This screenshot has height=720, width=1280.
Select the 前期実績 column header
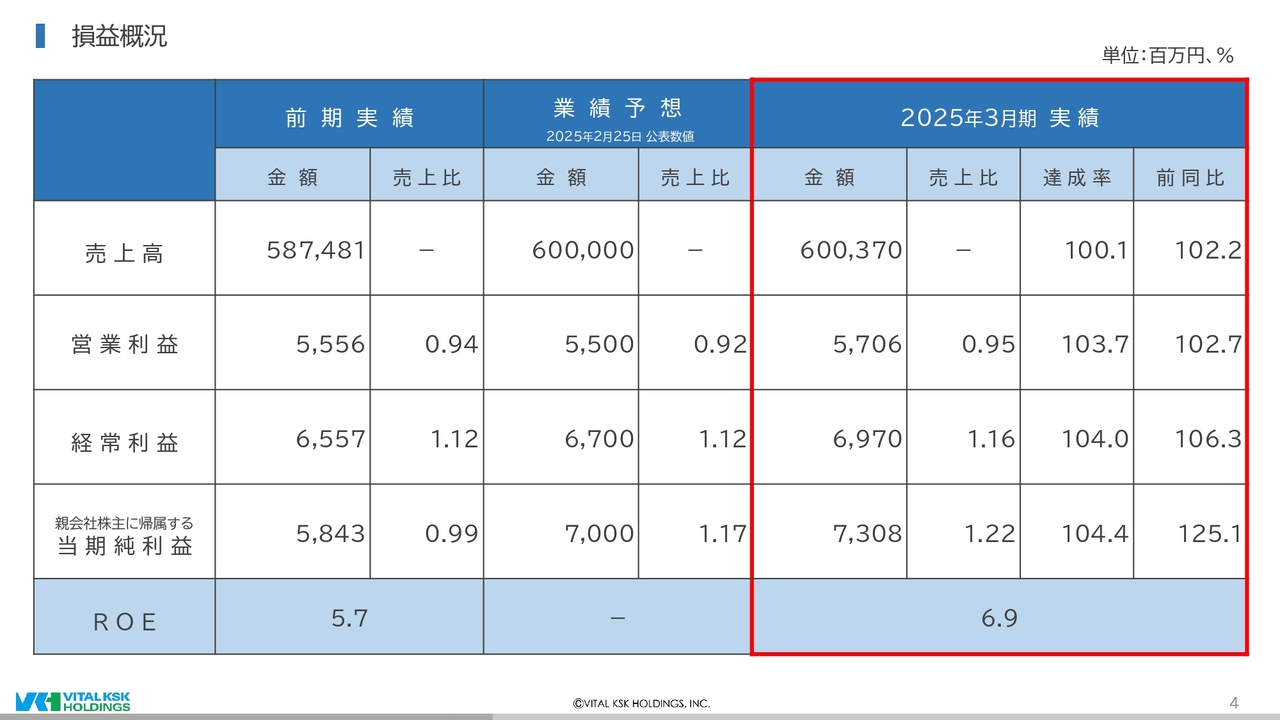point(349,117)
